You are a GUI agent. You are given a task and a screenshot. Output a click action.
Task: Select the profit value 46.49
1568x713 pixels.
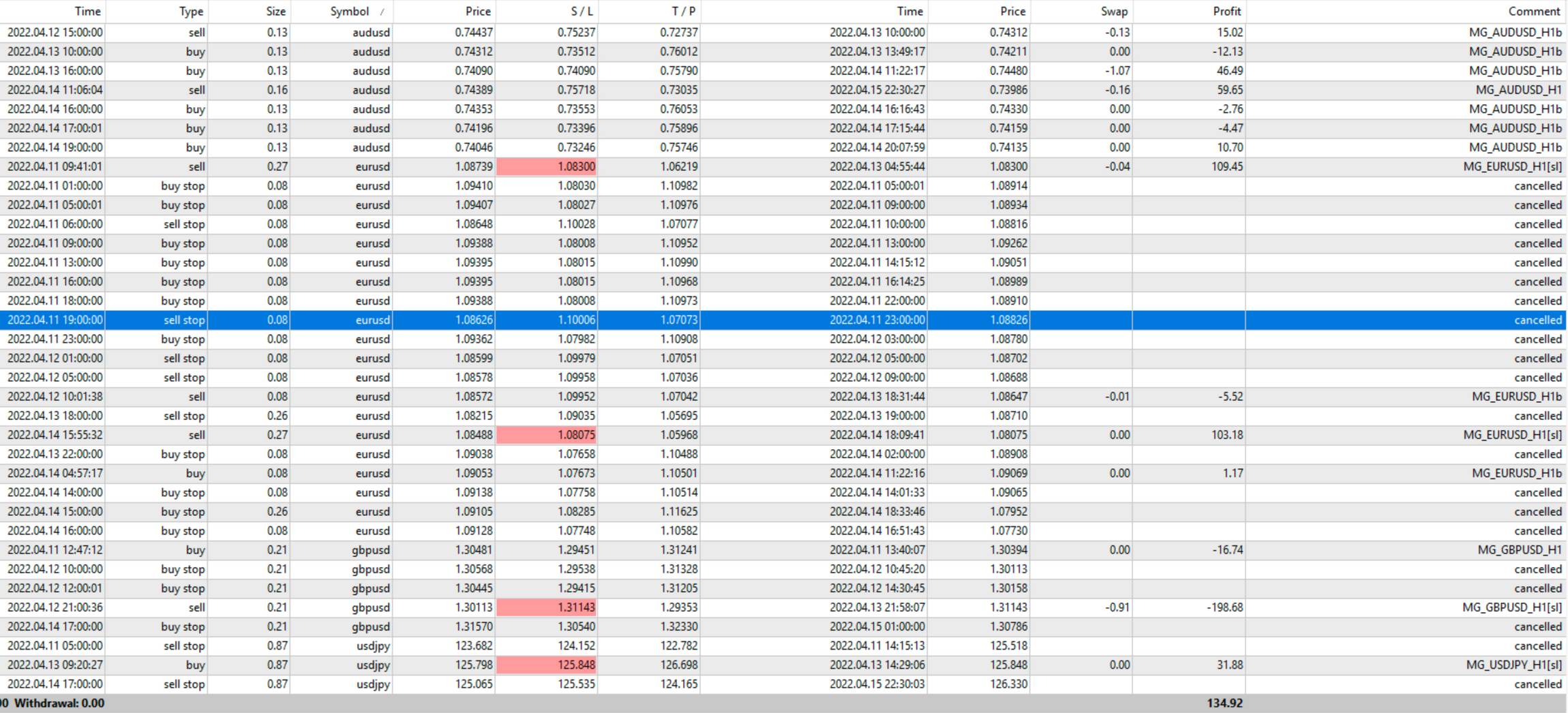click(x=1230, y=71)
